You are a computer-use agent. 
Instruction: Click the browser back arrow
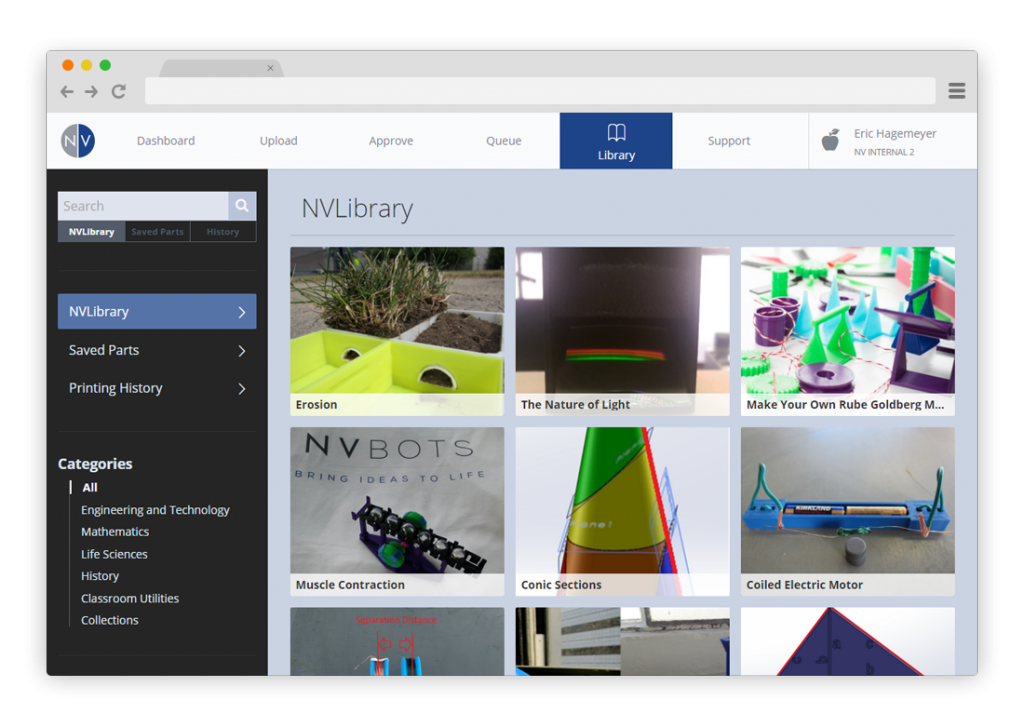pyautogui.click(x=67, y=91)
